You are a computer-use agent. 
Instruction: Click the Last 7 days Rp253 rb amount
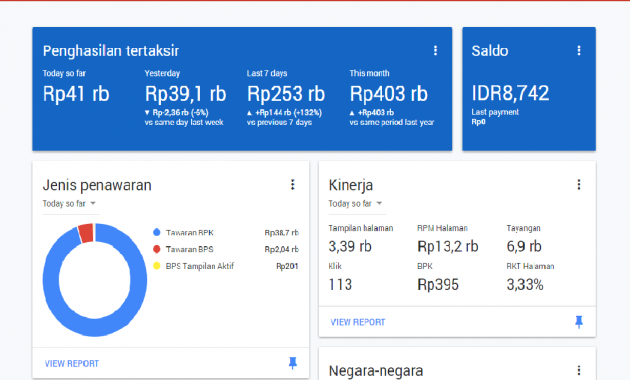pos(286,94)
